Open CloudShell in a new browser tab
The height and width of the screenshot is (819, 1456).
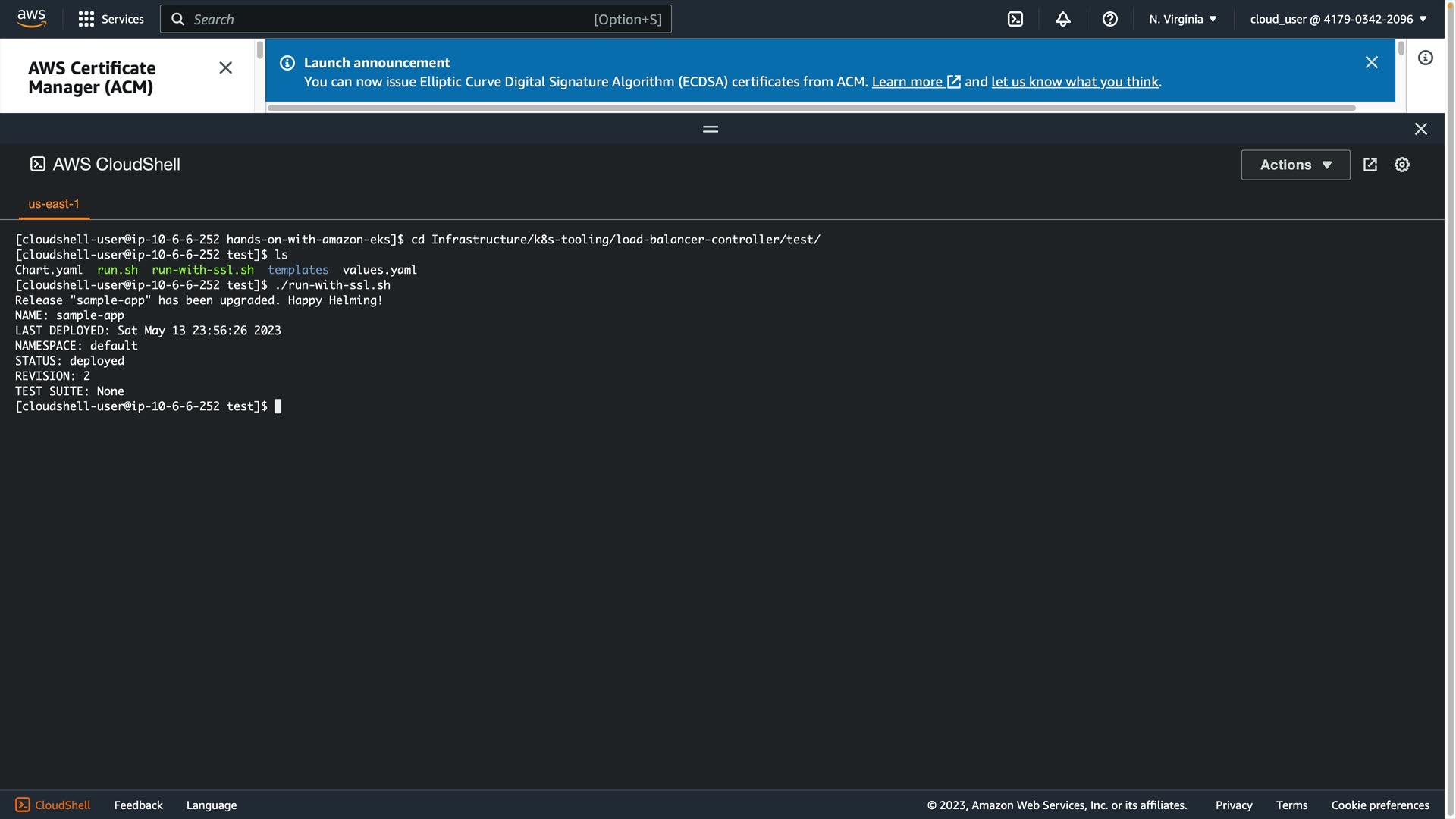tap(1370, 165)
